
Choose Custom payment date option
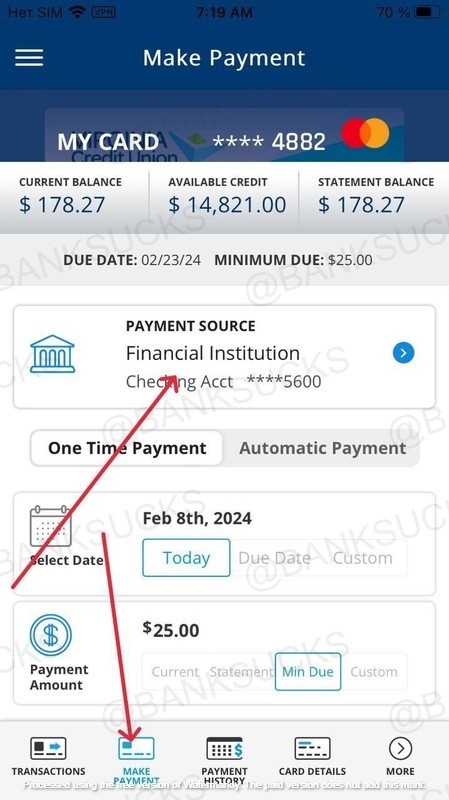pos(363,558)
